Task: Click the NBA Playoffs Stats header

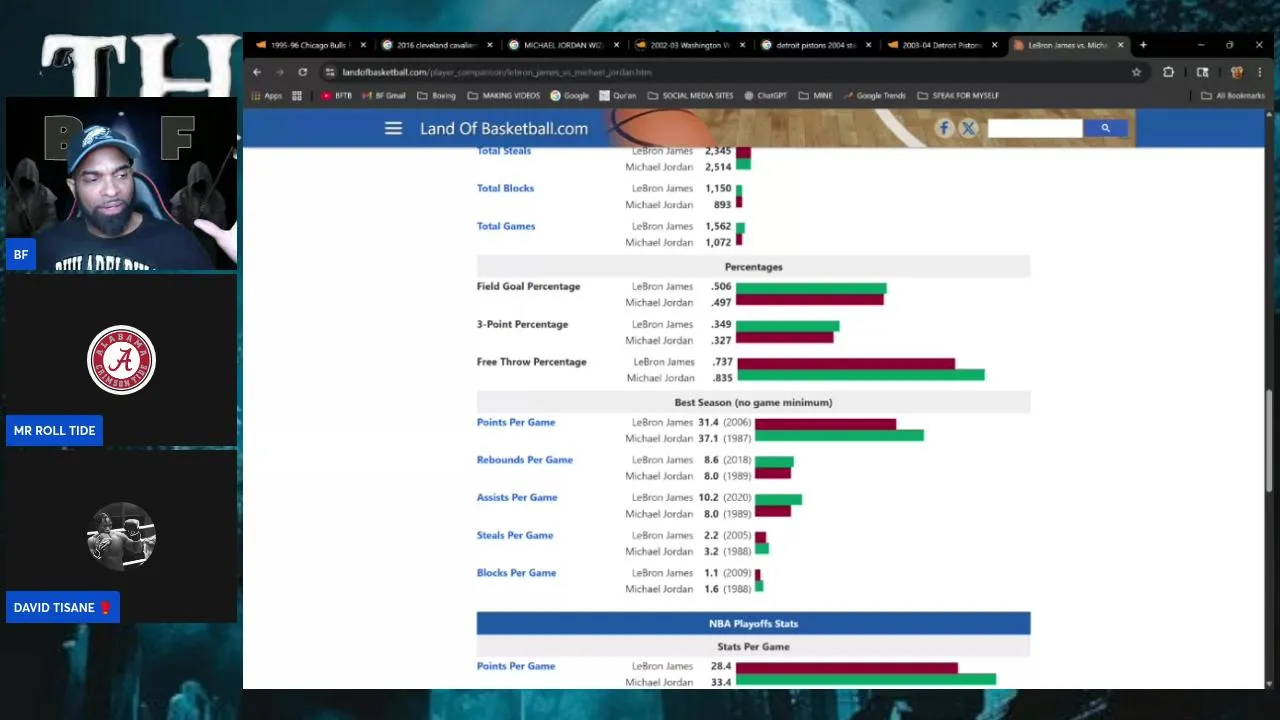Action: pos(753,624)
